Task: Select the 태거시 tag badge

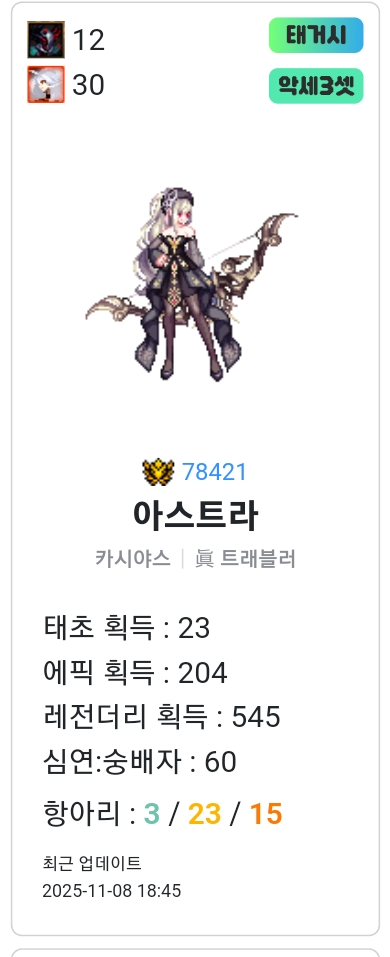Action: click(x=316, y=35)
